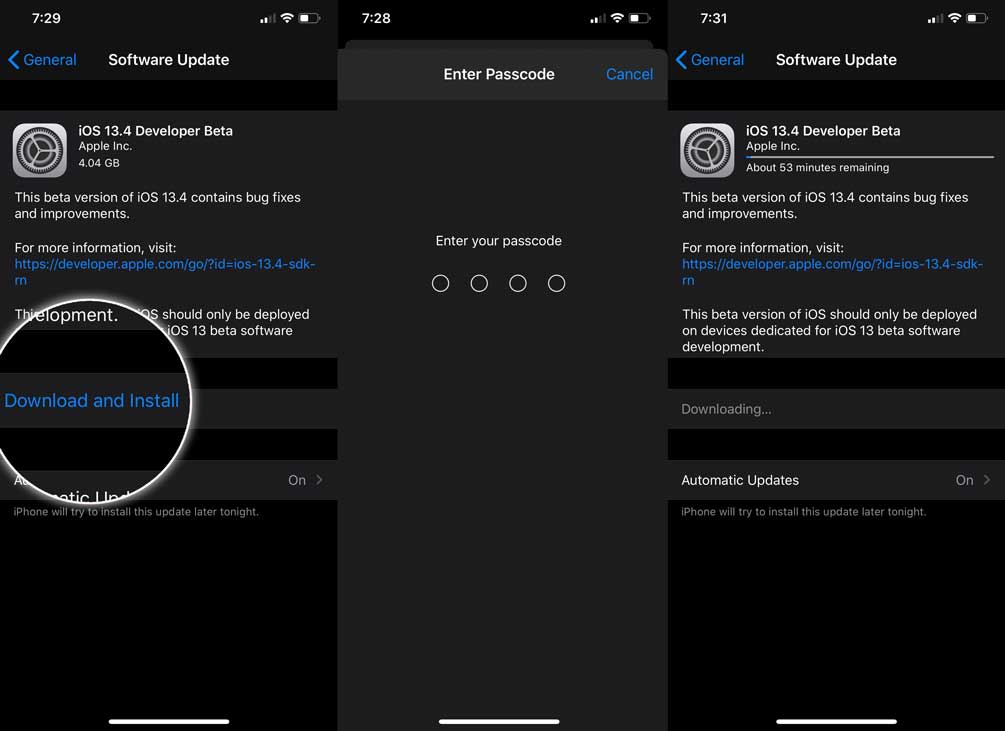Image resolution: width=1005 pixels, height=731 pixels.
Task: Tap the cellular signal icon in 7:29 status bar
Action: pyautogui.click(x=267, y=19)
